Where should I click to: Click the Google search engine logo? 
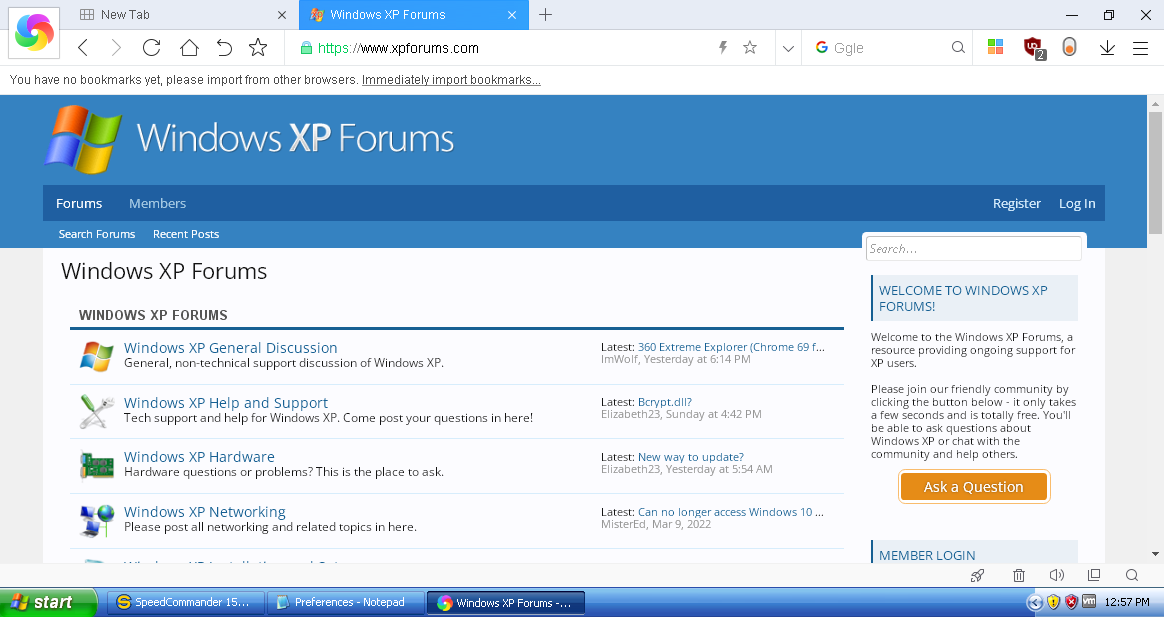tap(822, 48)
